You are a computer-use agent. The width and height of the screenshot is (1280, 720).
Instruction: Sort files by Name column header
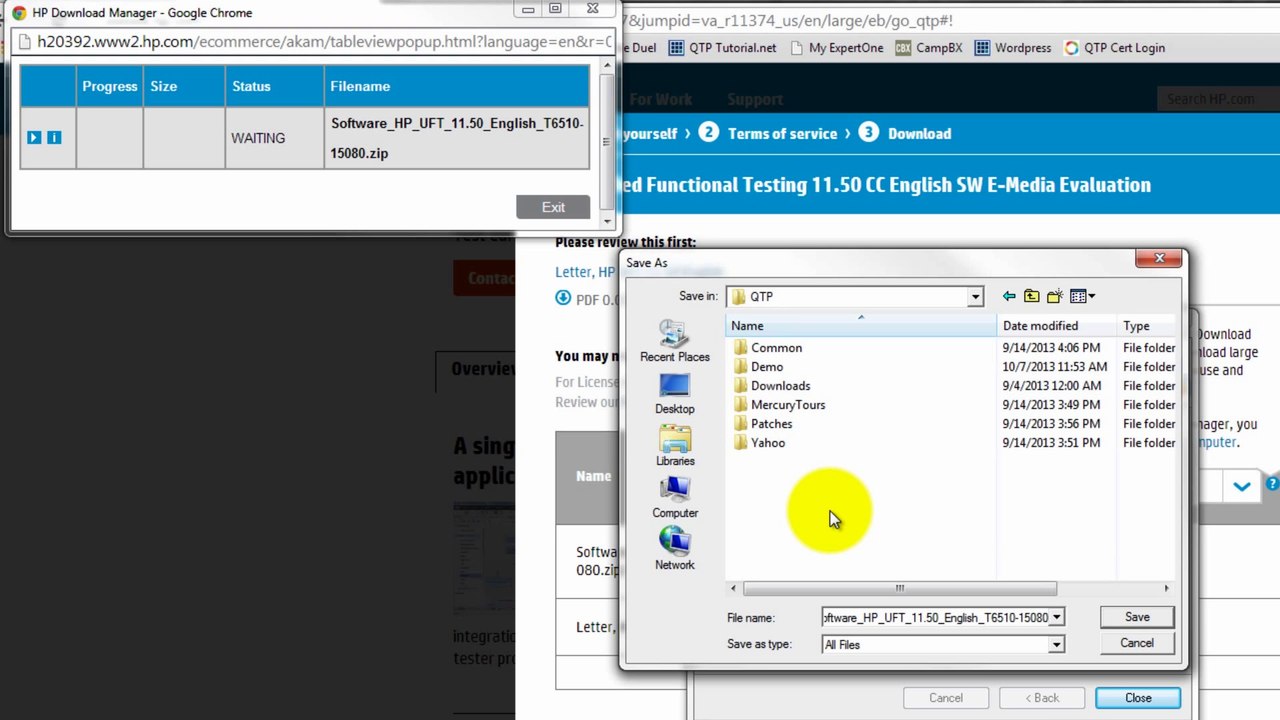tap(861, 326)
